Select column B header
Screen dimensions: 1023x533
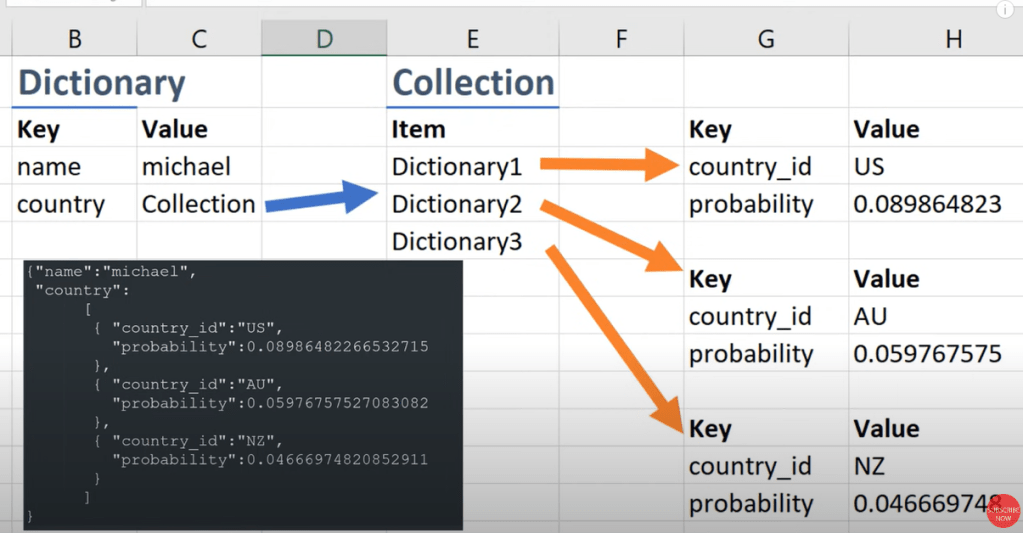pyautogui.click(x=74, y=39)
